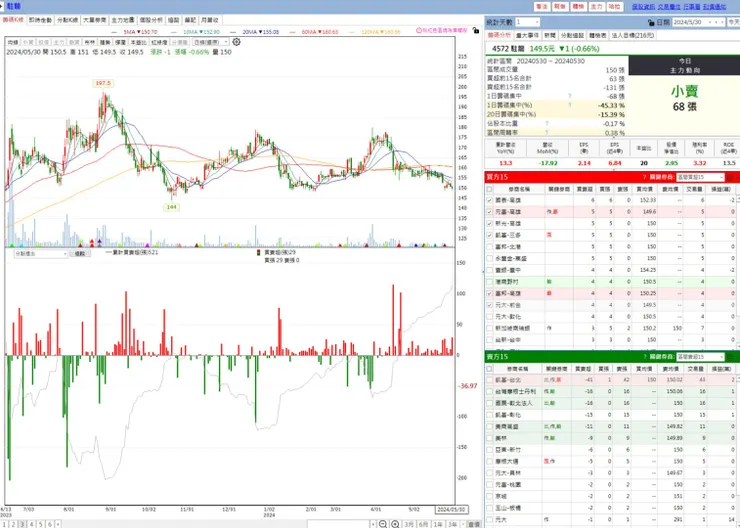Click the 5MA legend entry
The width and height of the screenshot is (740, 528).
pos(140,32)
